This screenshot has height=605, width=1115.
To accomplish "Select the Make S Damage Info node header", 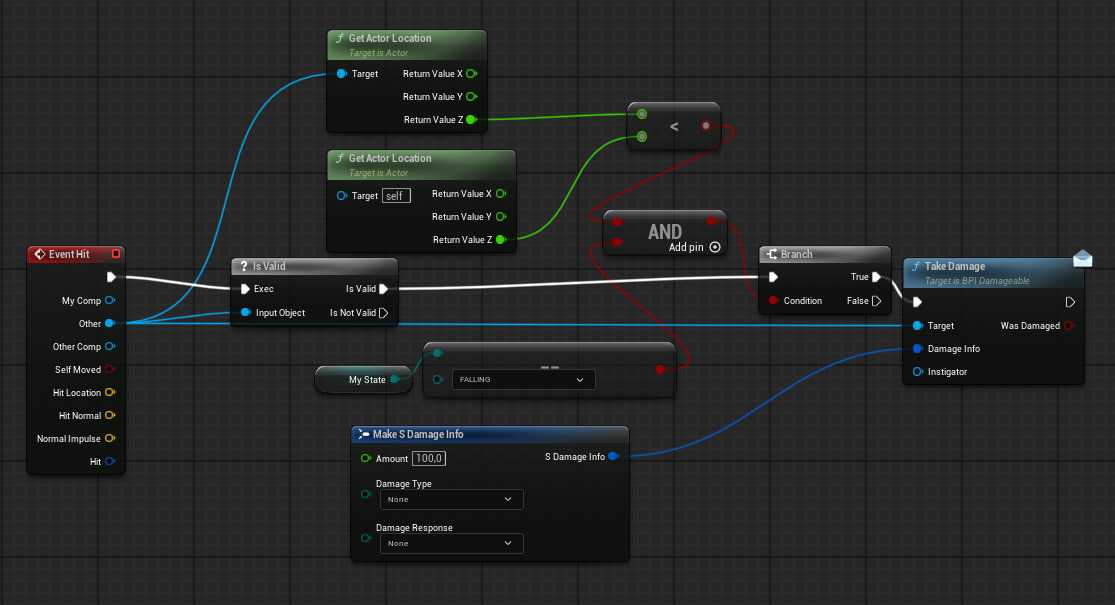I will coord(490,434).
